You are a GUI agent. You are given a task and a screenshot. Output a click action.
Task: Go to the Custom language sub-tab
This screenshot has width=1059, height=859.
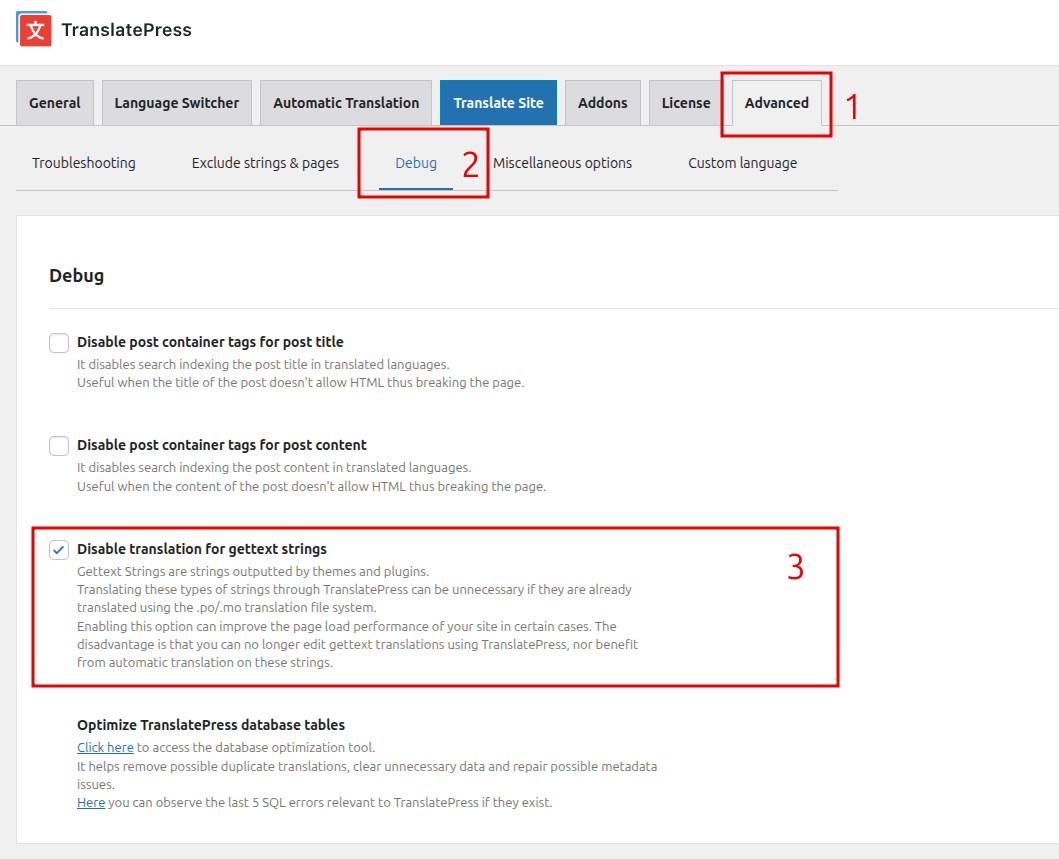[742, 163]
